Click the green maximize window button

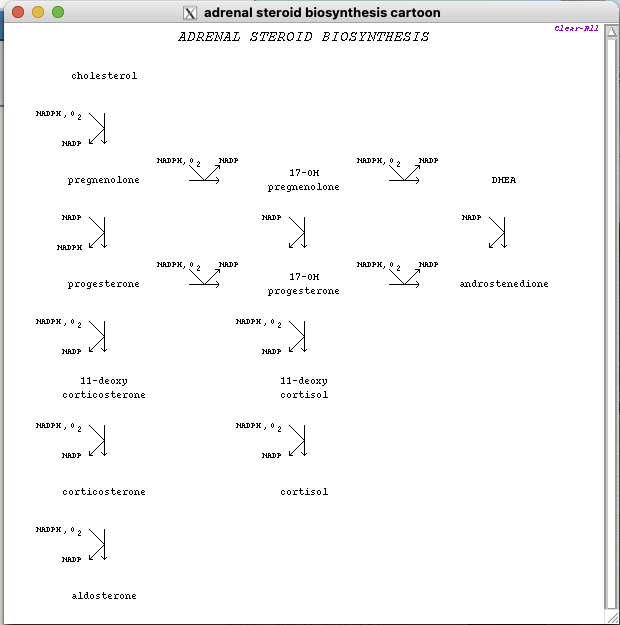pos(58,12)
